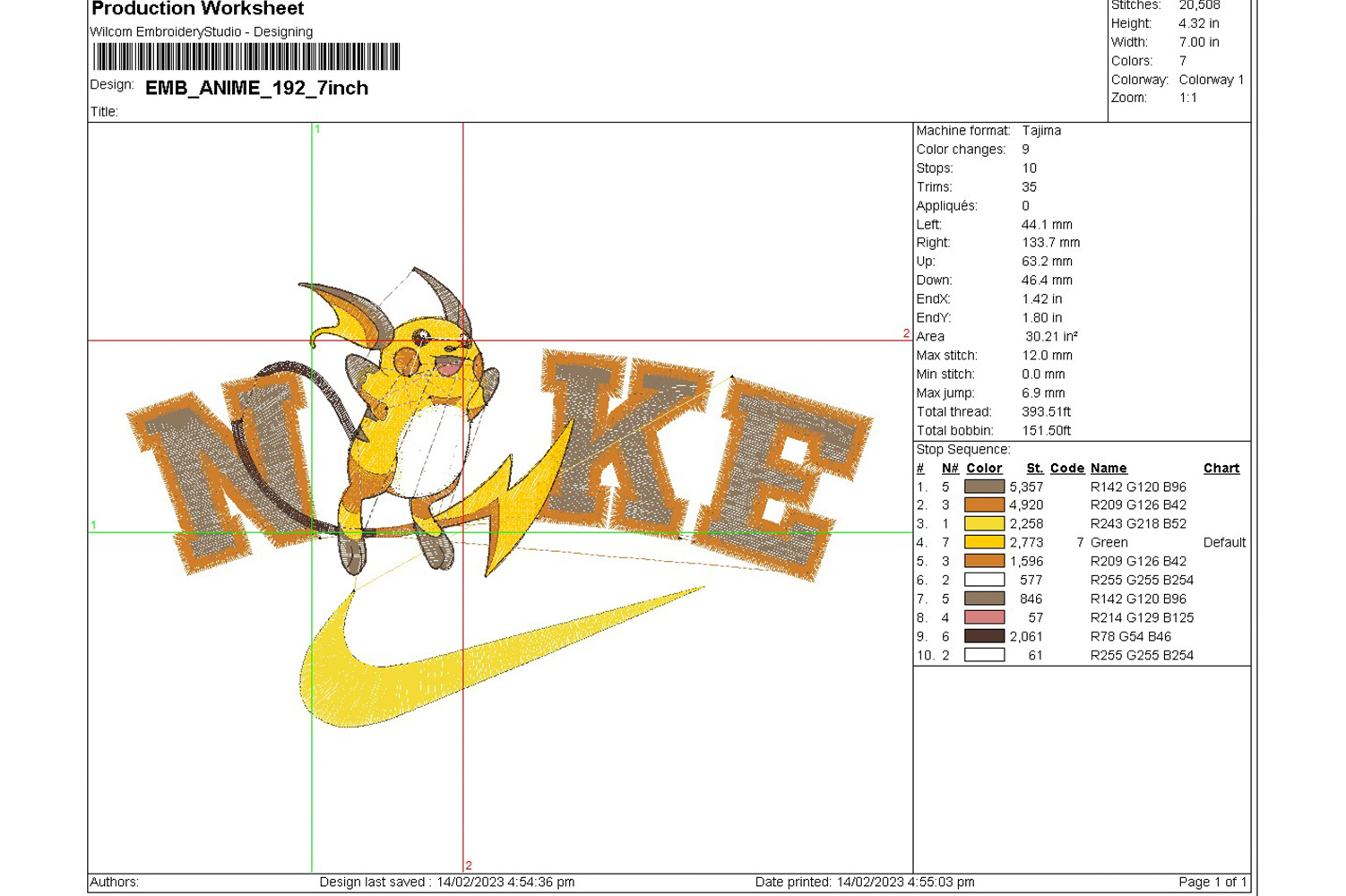Click the "Color" column header
The width and height of the screenshot is (1346, 896).
point(984,469)
